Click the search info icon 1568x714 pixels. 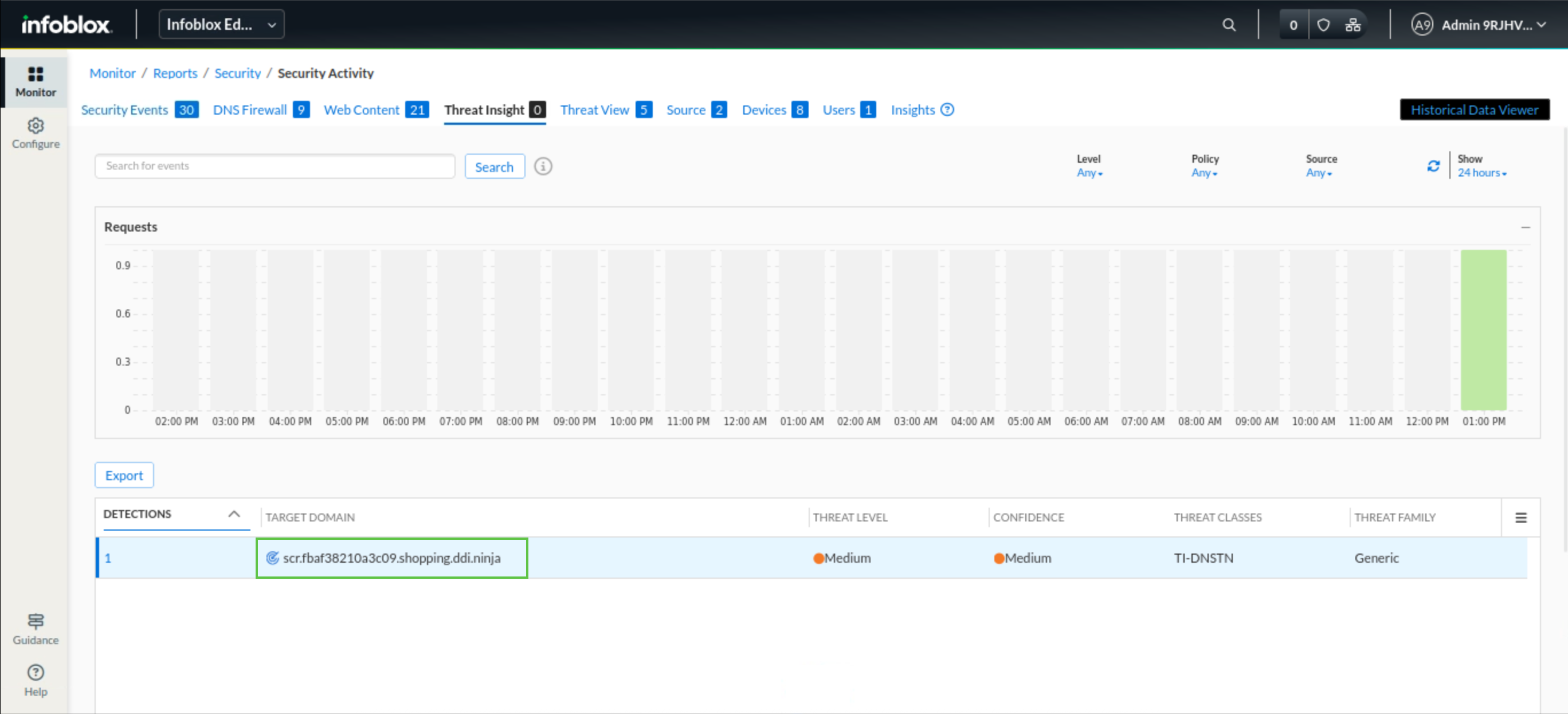[542, 166]
